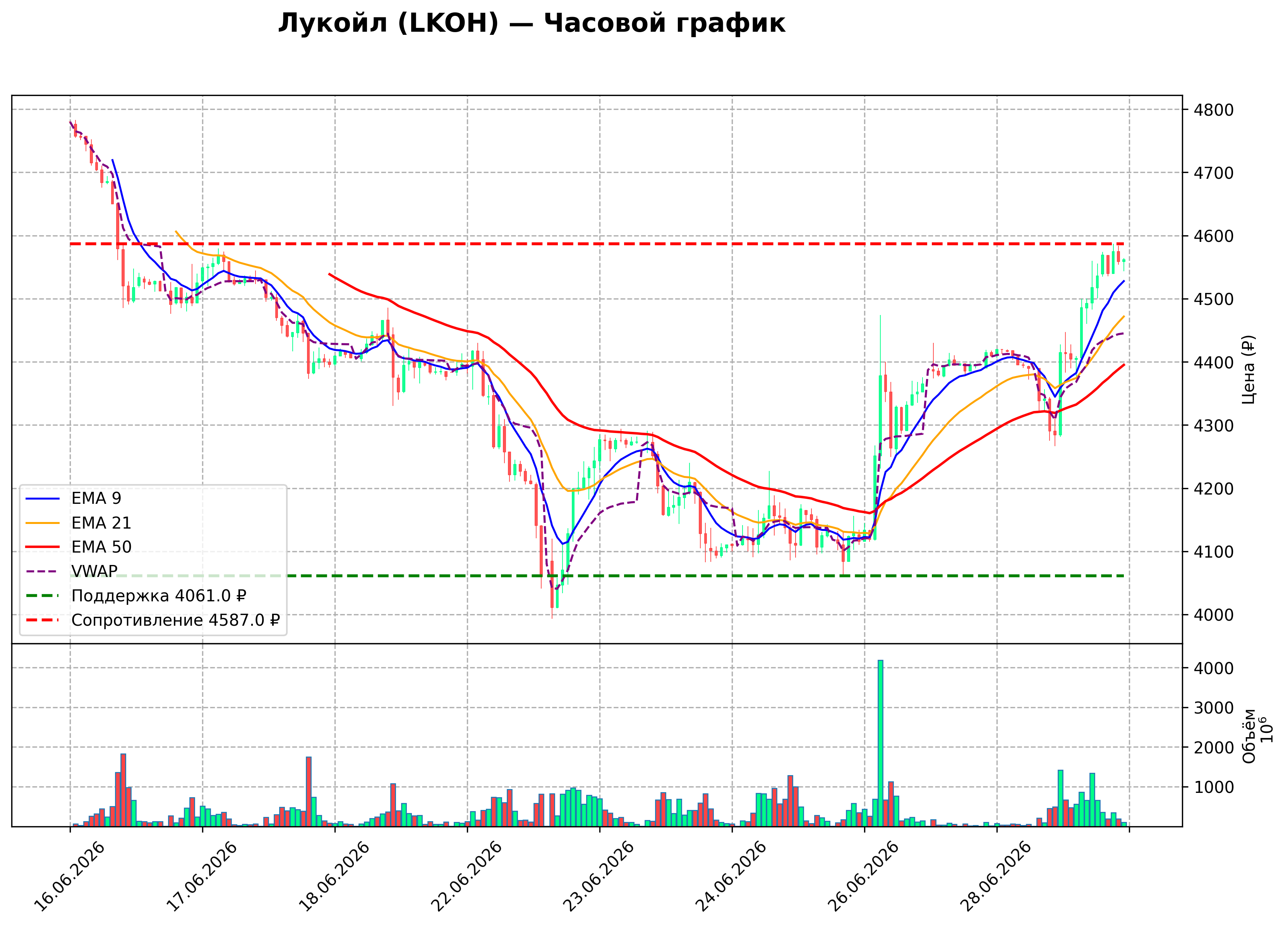This screenshot has width=1288, height=926.
Task: Pick the blue EMA 9 line sample in legend
Action: click(43, 499)
